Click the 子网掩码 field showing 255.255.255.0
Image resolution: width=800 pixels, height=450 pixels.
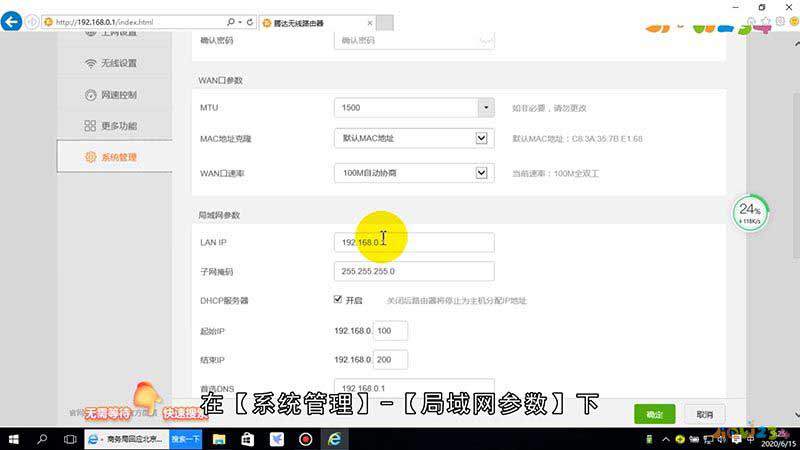[414, 271]
